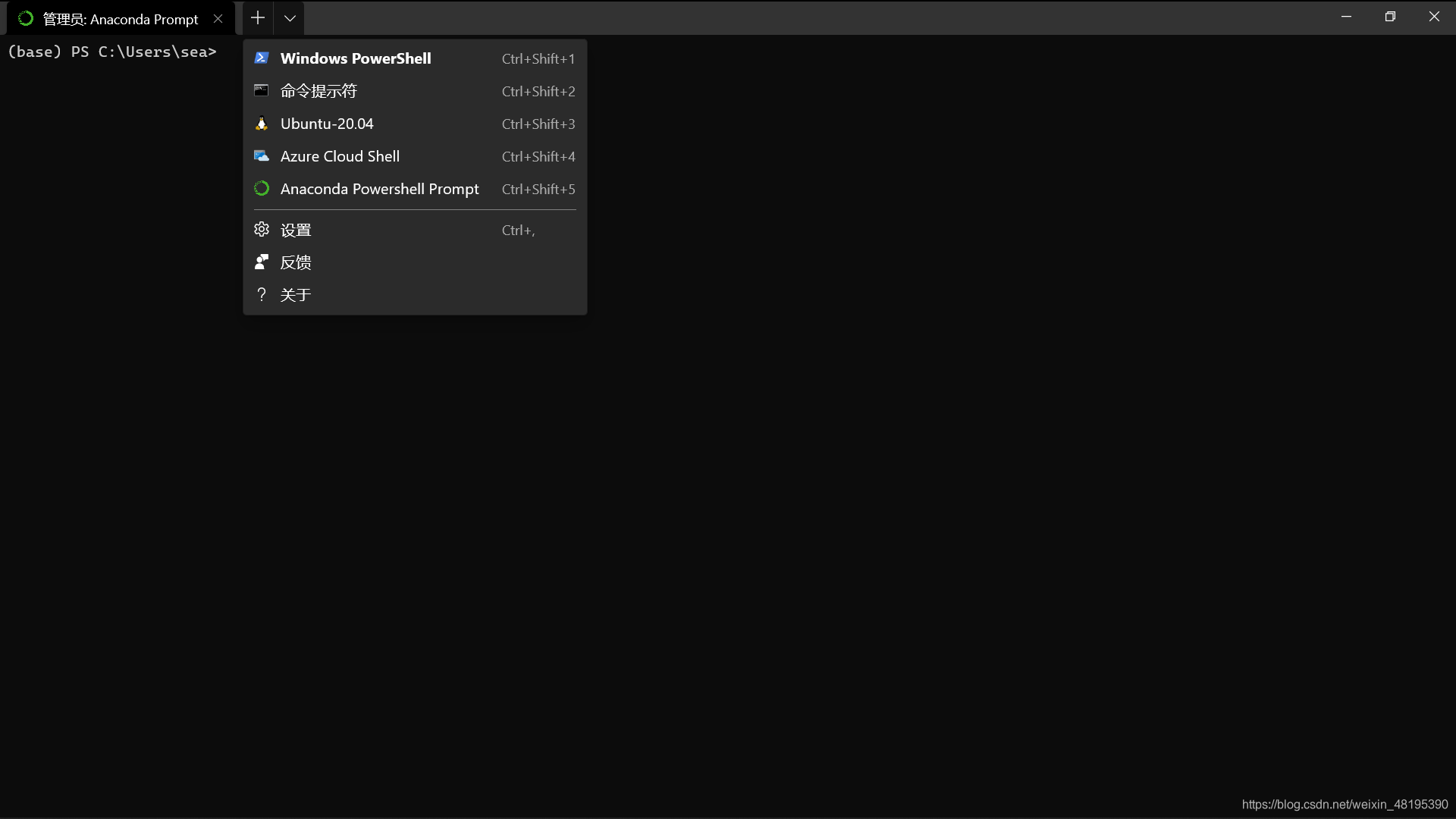Click the Anaconda Powershell Prompt ring icon
Viewport: 1456px width, 819px height.
pyautogui.click(x=262, y=189)
